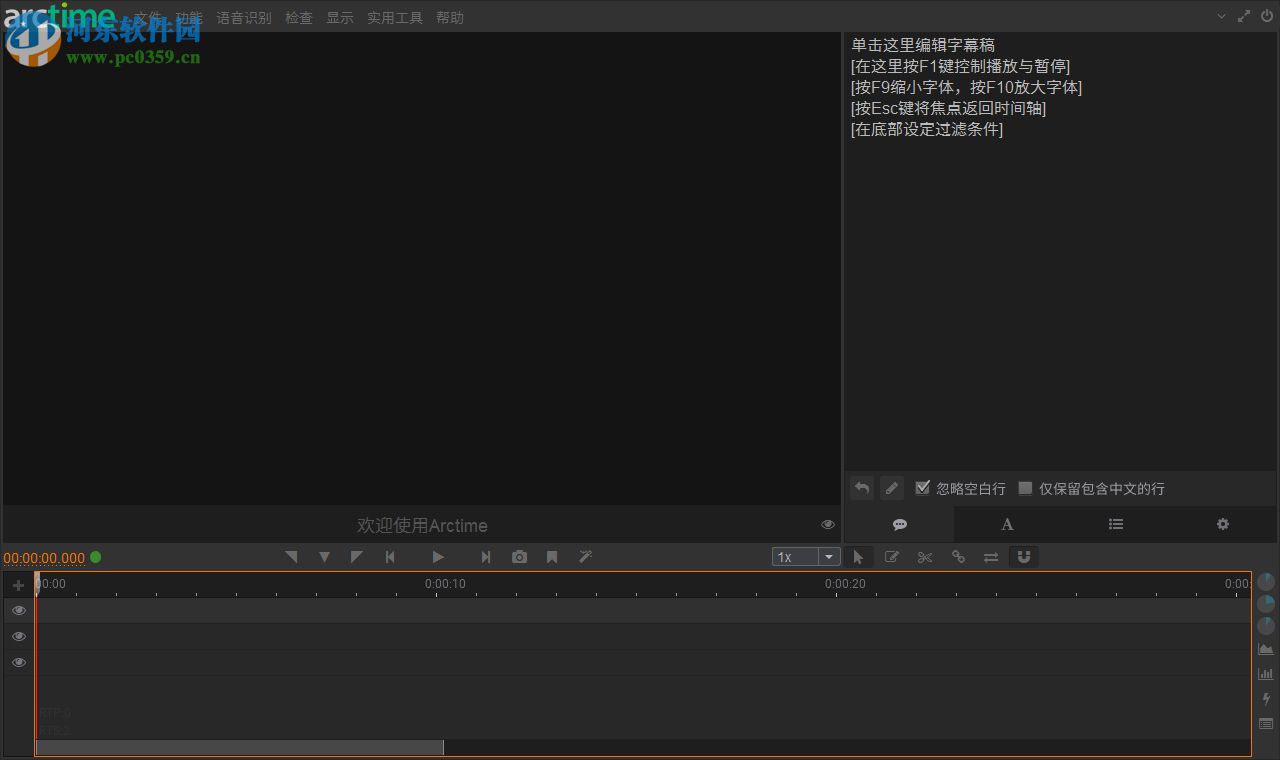Hide the first timeline track with its eye toggle
1280x760 pixels.
pyautogui.click(x=18, y=610)
